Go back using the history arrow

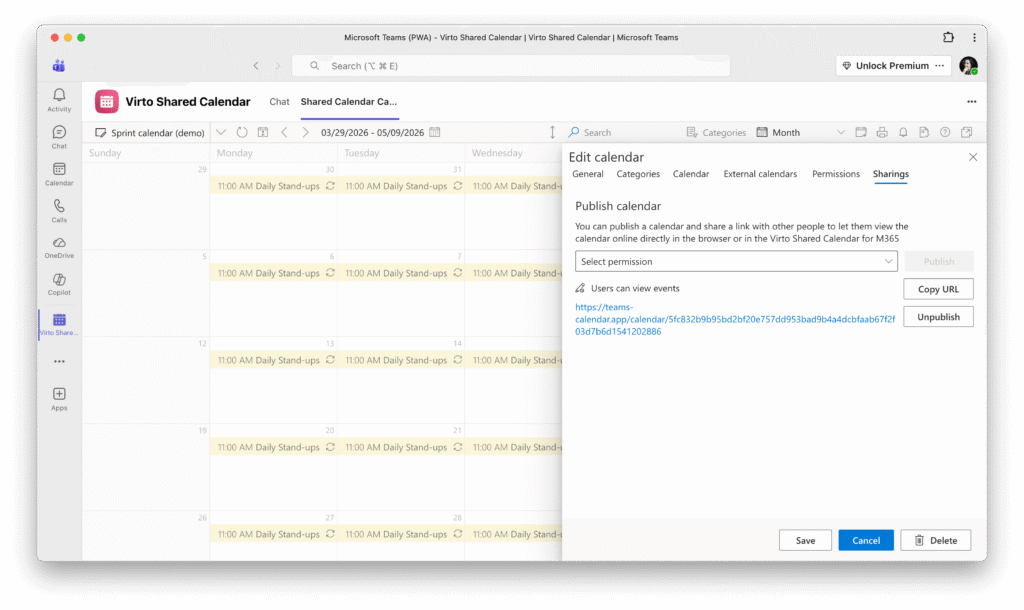click(x=256, y=65)
